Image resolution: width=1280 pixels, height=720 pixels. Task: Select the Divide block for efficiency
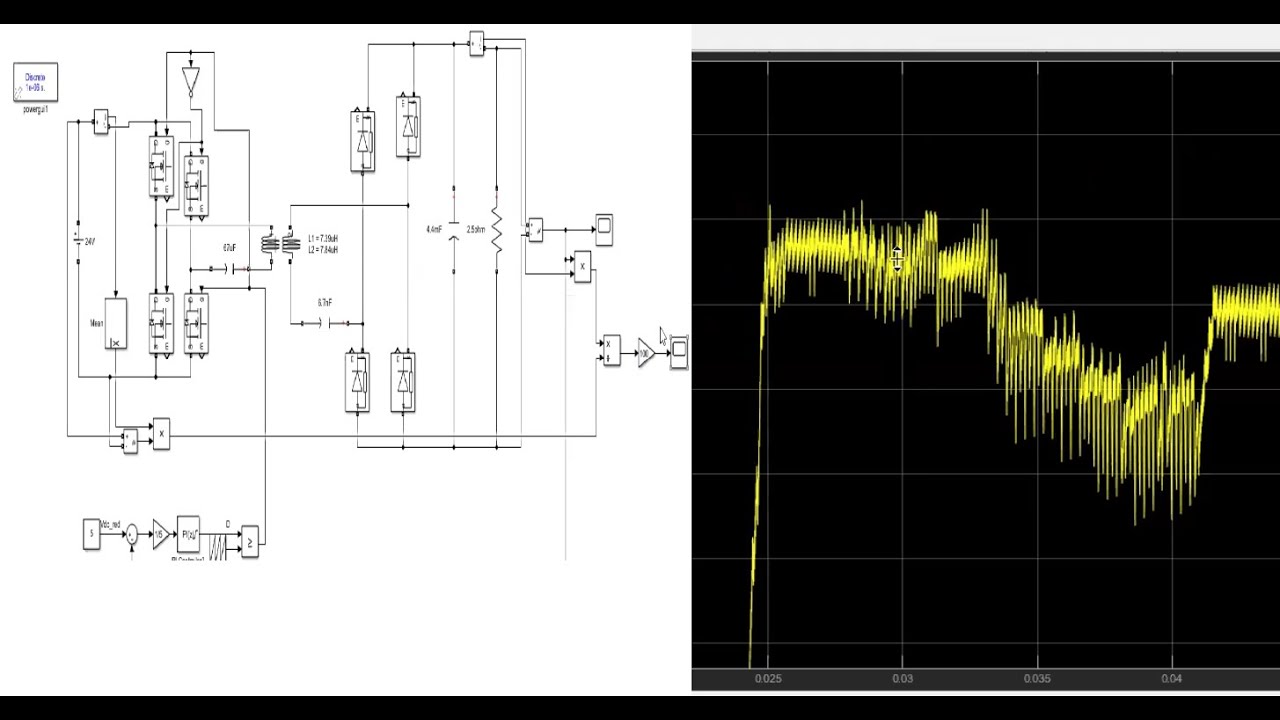coord(611,350)
